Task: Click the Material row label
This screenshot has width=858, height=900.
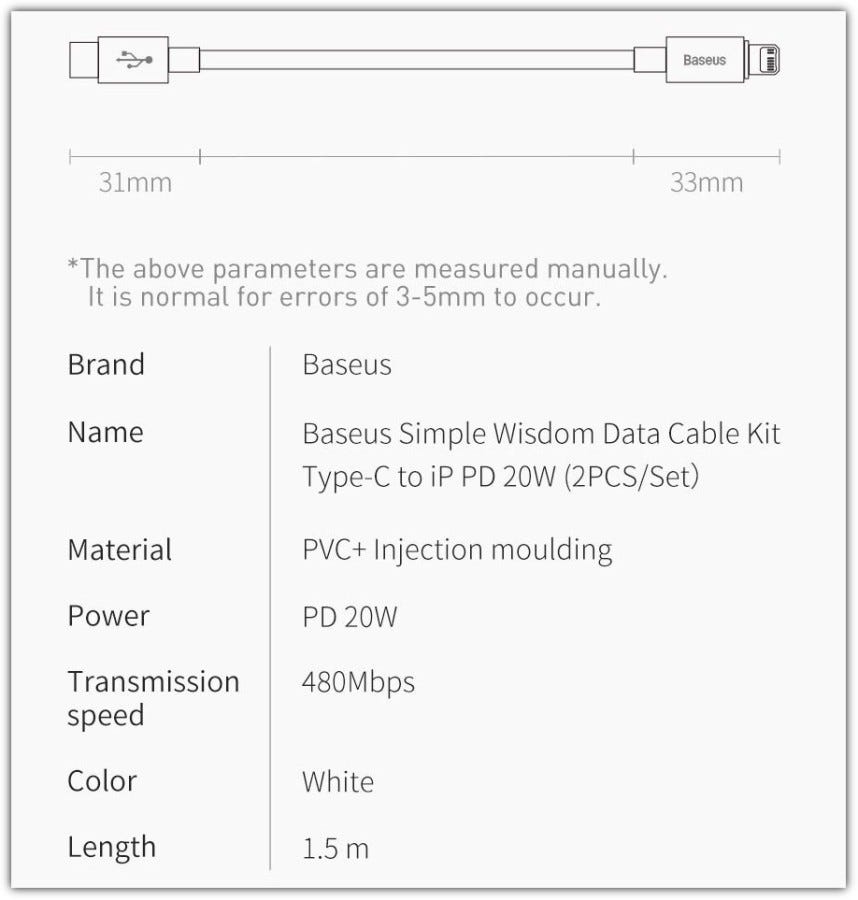Action: click(x=119, y=550)
